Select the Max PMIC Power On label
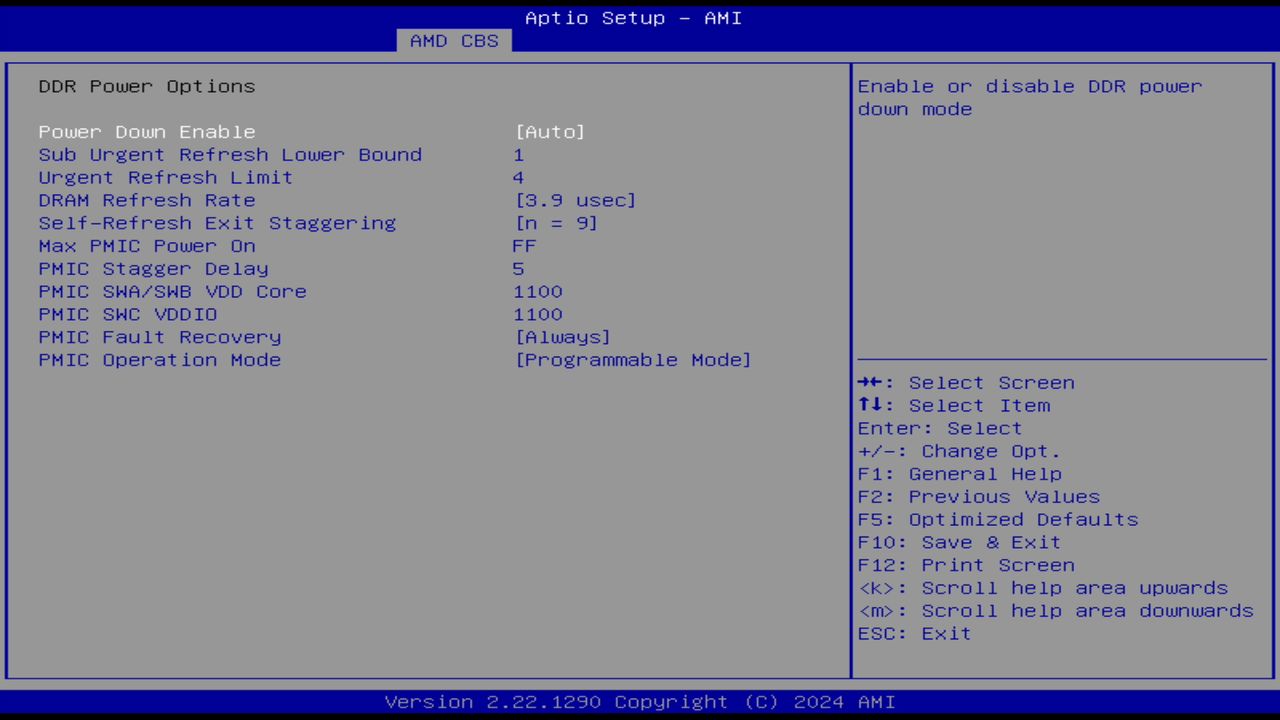This screenshot has height=720, width=1280. 147,246
